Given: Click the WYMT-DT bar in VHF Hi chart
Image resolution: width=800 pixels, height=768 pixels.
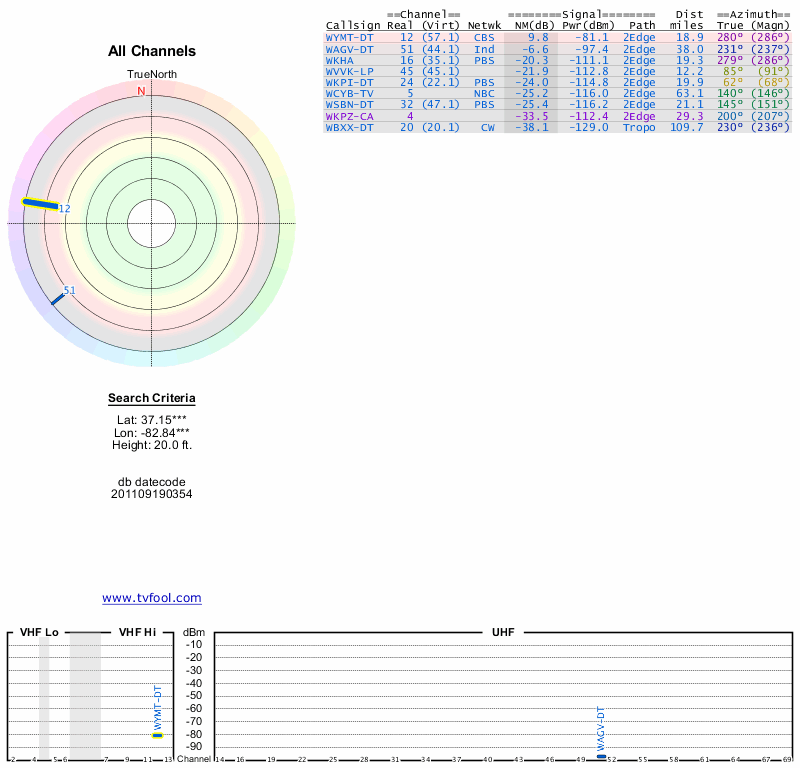Looking at the screenshot, I should point(157,735).
